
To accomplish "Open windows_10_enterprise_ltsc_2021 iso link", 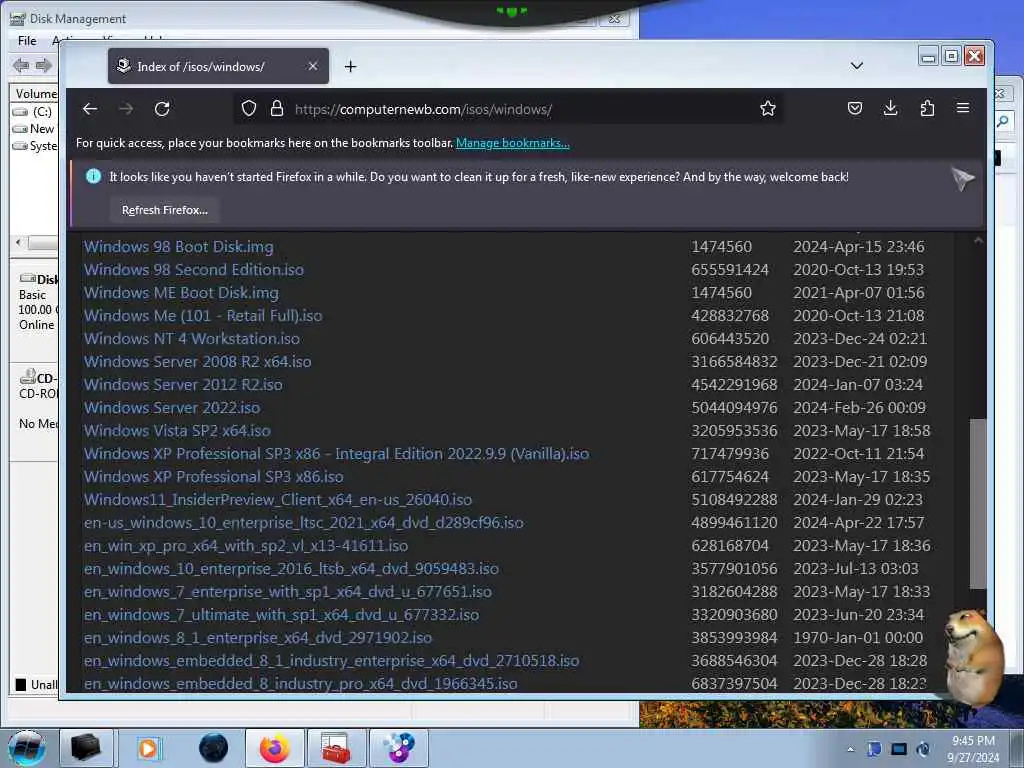I will tap(303, 522).
